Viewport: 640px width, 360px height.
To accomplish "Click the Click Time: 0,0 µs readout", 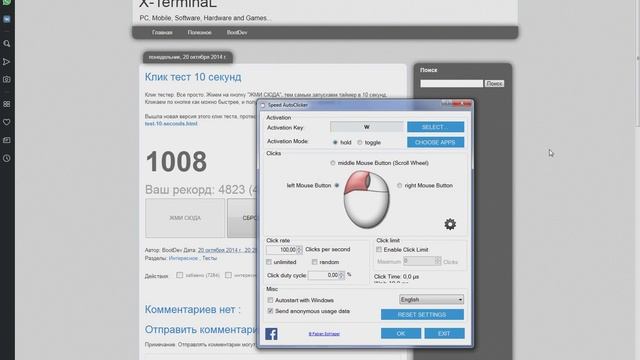I will click(x=396, y=276).
